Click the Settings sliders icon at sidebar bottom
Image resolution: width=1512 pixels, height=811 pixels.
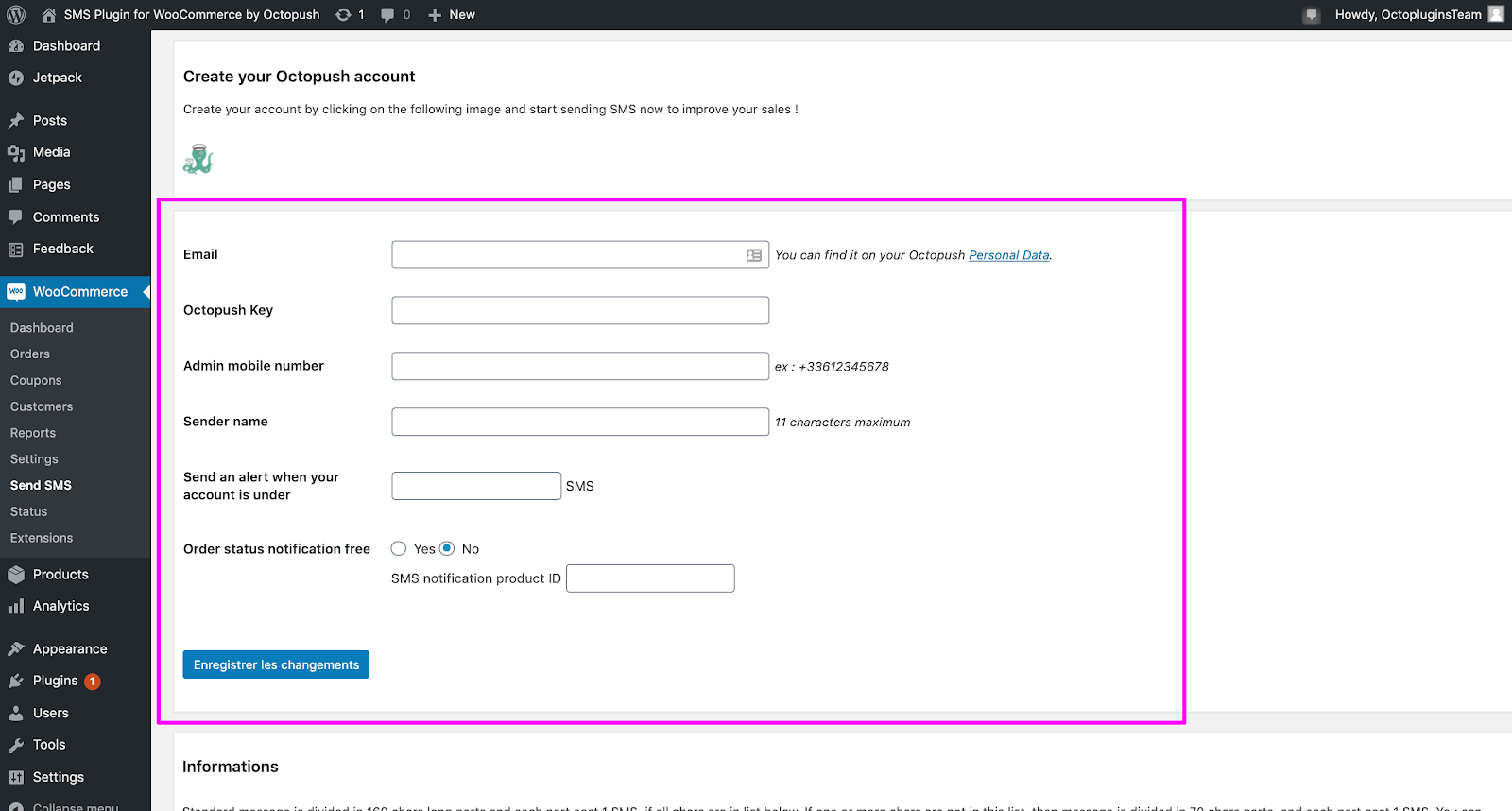(x=16, y=777)
